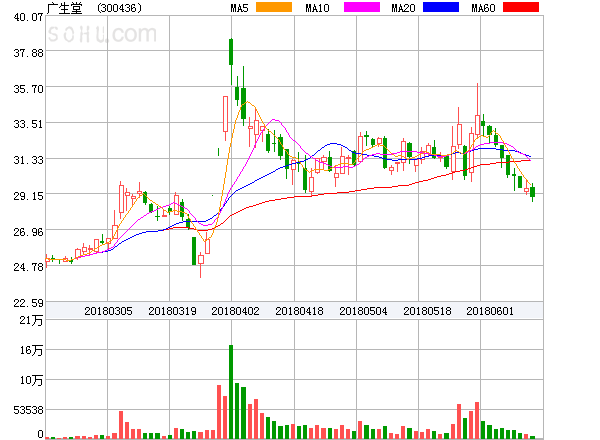Click the red MA60 legend swatch
The width and height of the screenshot is (600, 440).
tap(521, 7)
